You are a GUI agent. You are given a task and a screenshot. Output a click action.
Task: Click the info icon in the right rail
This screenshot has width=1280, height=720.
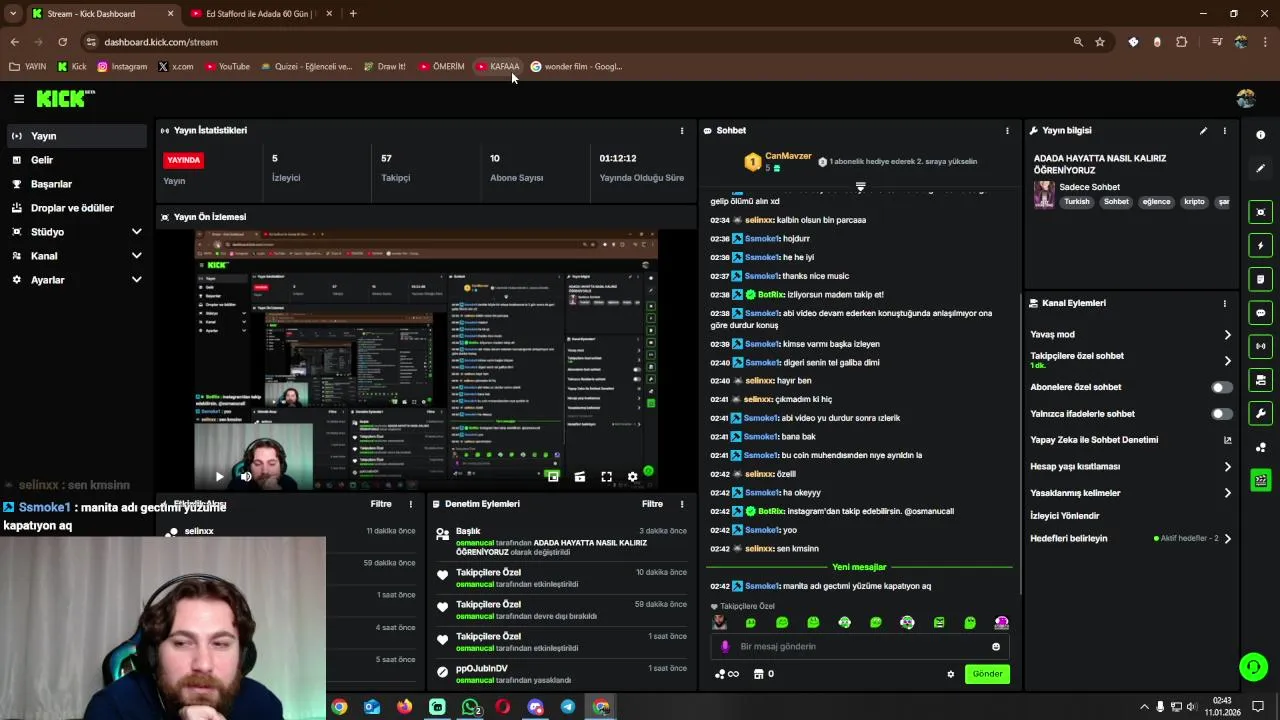point(1260,135)
